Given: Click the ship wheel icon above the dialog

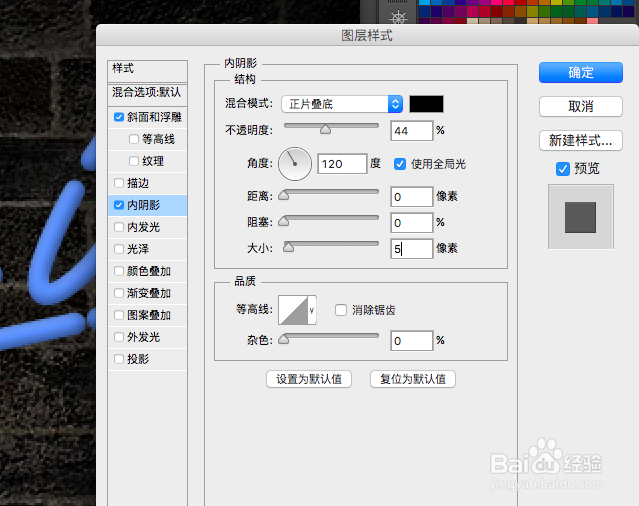Looking at the screenshot, I should click(398, 17).
